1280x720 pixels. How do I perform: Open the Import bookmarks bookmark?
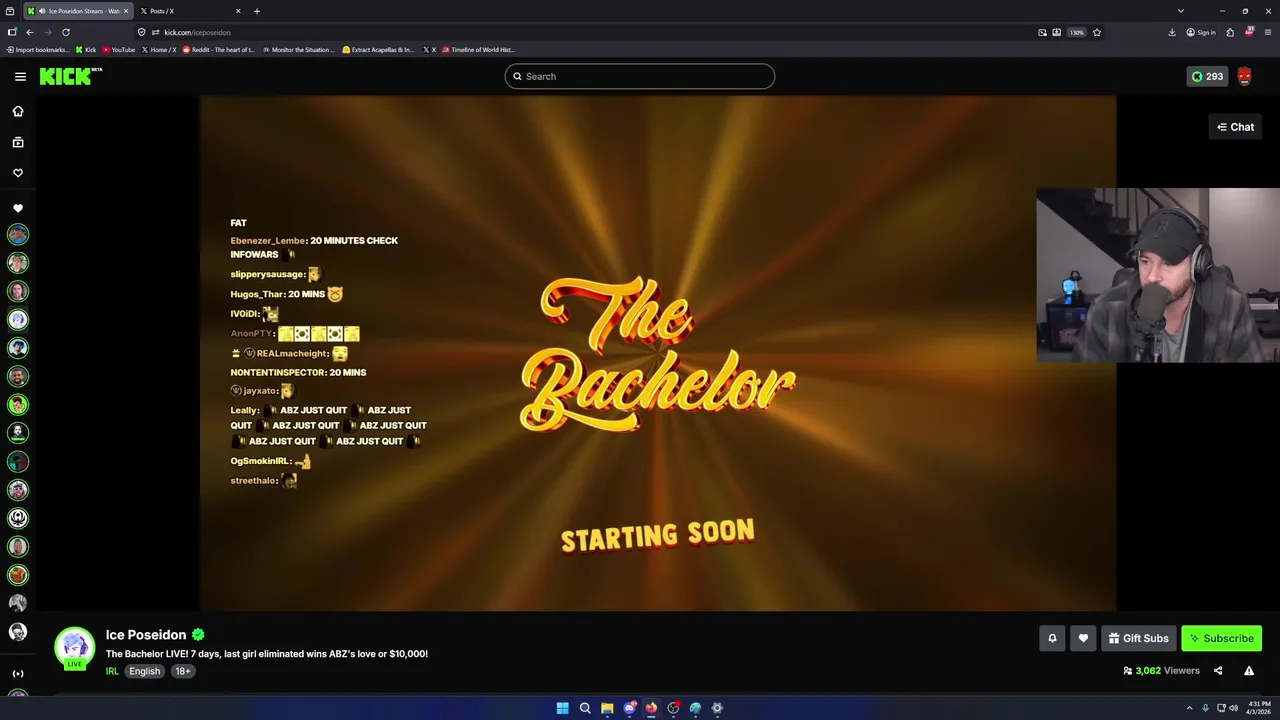(38, 49)
